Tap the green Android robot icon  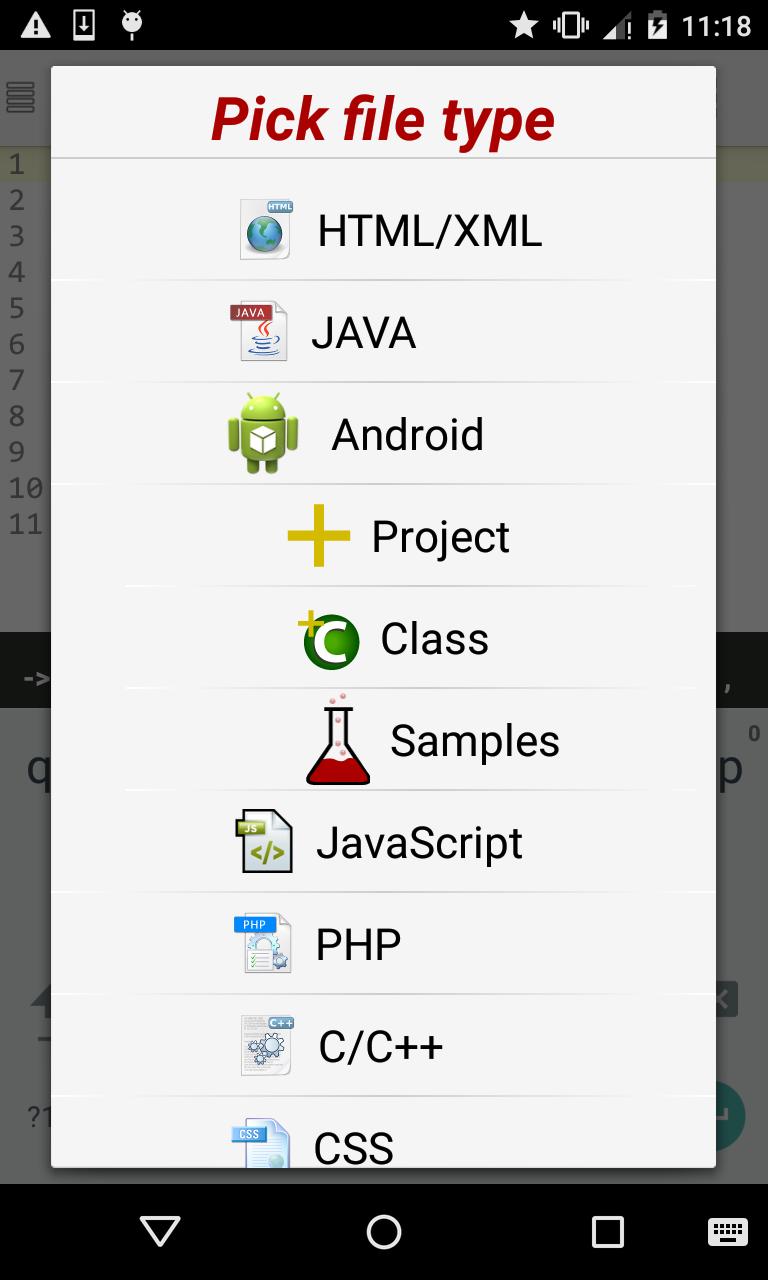[x=263, y=433]
